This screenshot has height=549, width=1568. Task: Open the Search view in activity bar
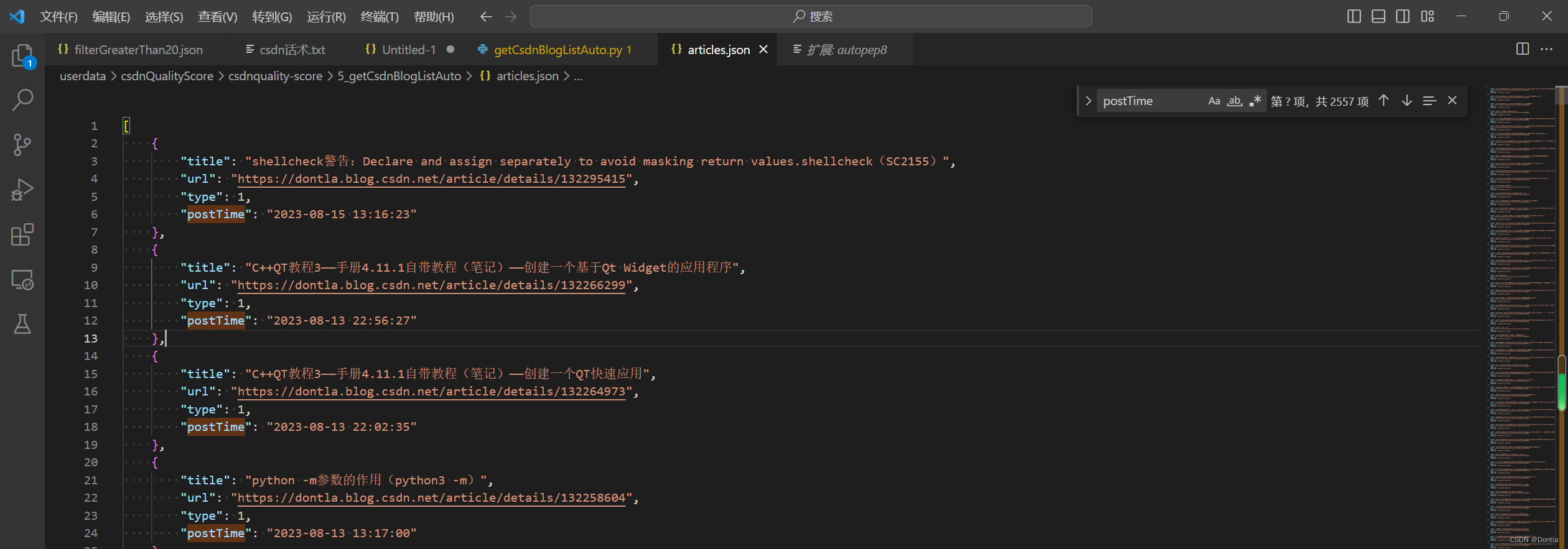tap(22, 99)
